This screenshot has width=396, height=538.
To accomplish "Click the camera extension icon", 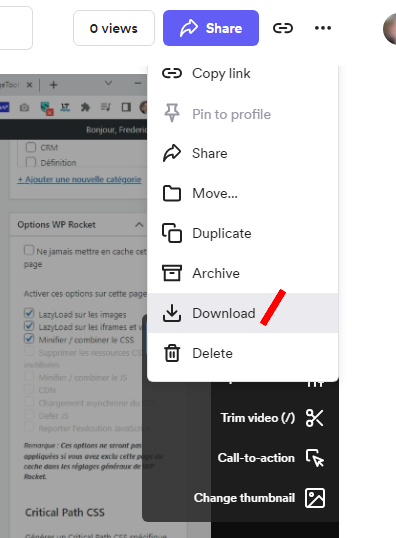I will [24, 108].
